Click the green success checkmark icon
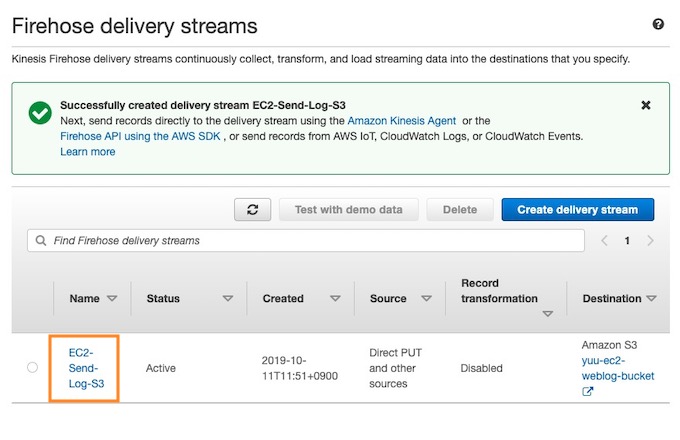 pos(40,113)
